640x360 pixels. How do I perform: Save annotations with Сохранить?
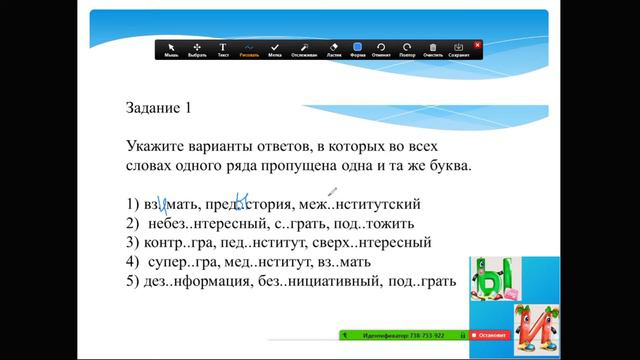coord(459,50)
